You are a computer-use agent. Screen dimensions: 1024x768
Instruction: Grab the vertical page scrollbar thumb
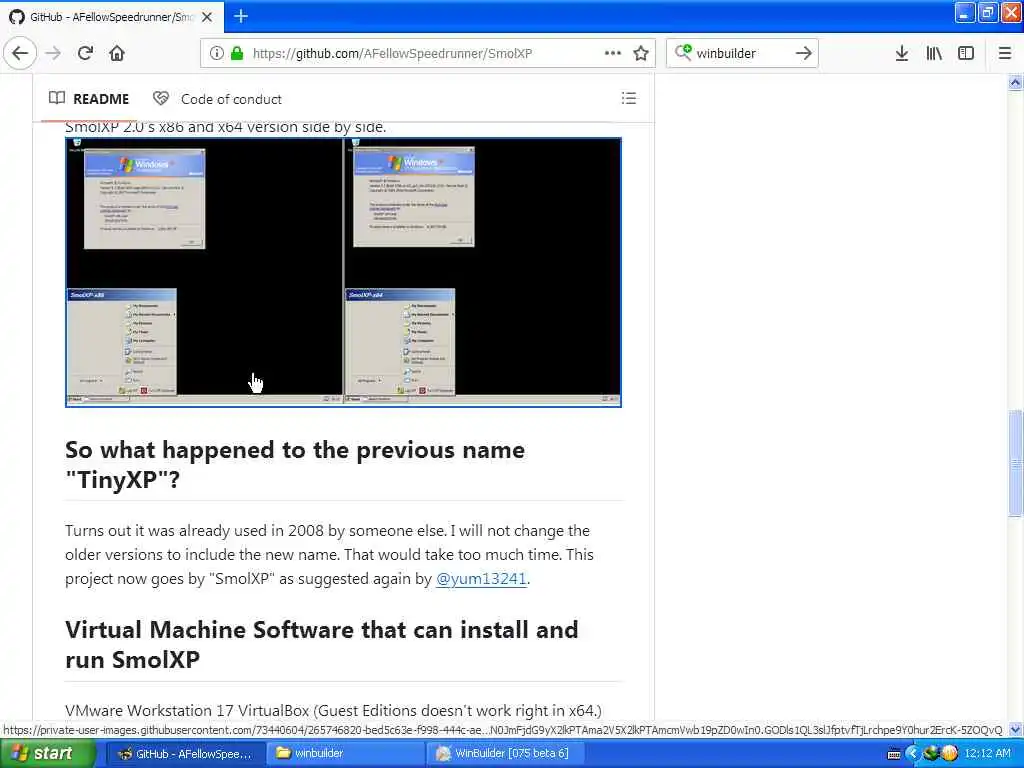1016,462
